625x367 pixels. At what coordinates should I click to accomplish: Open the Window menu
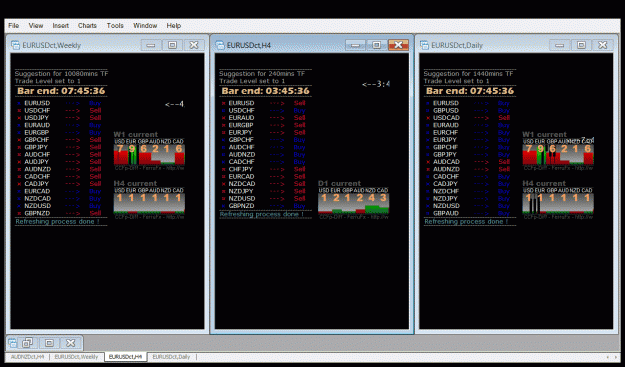pyautogui.click(x=145, y=26)
